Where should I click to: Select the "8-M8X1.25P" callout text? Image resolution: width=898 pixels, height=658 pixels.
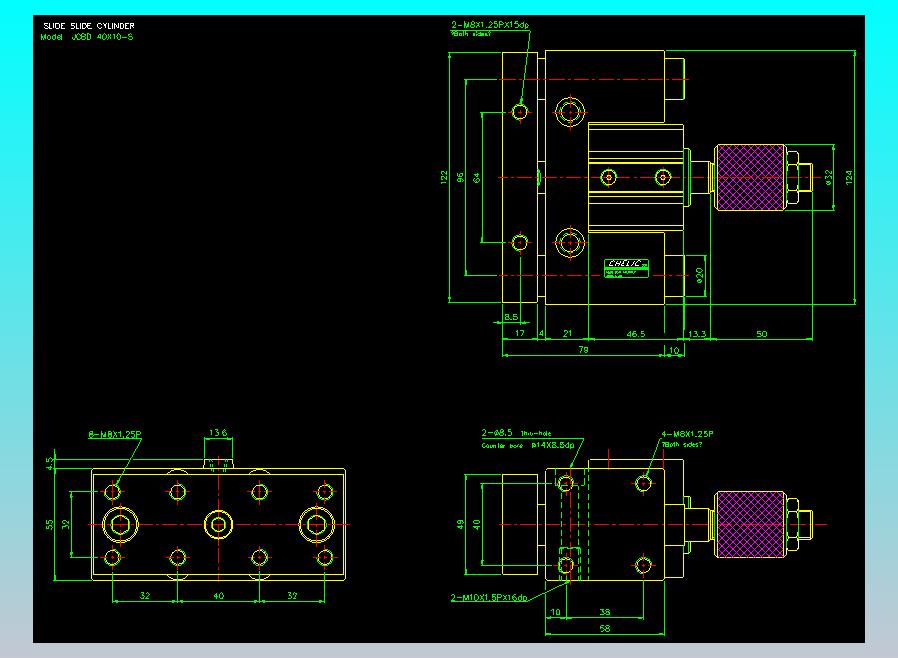(115, 434)
